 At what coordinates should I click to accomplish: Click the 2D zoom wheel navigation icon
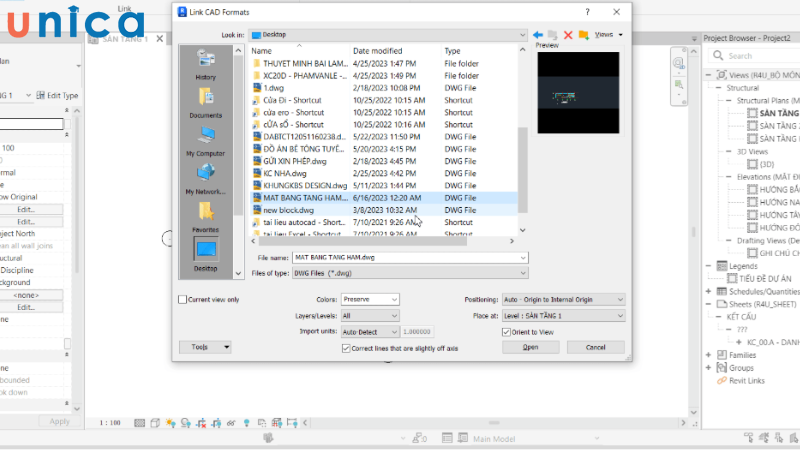[678, 63]
